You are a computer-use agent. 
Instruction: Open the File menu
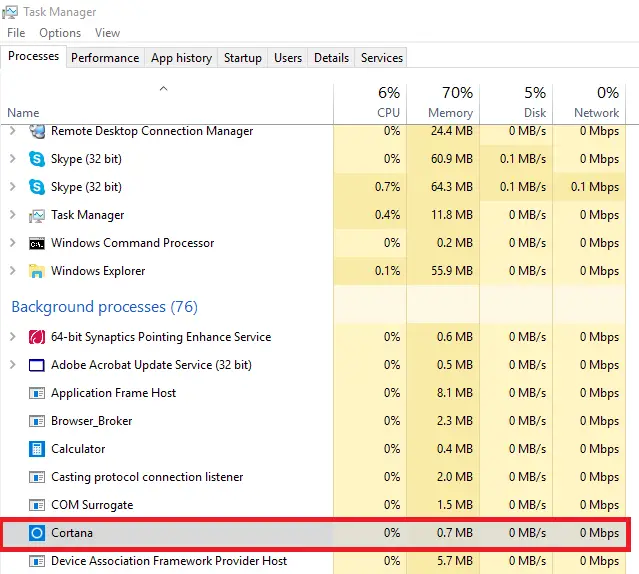16,33
